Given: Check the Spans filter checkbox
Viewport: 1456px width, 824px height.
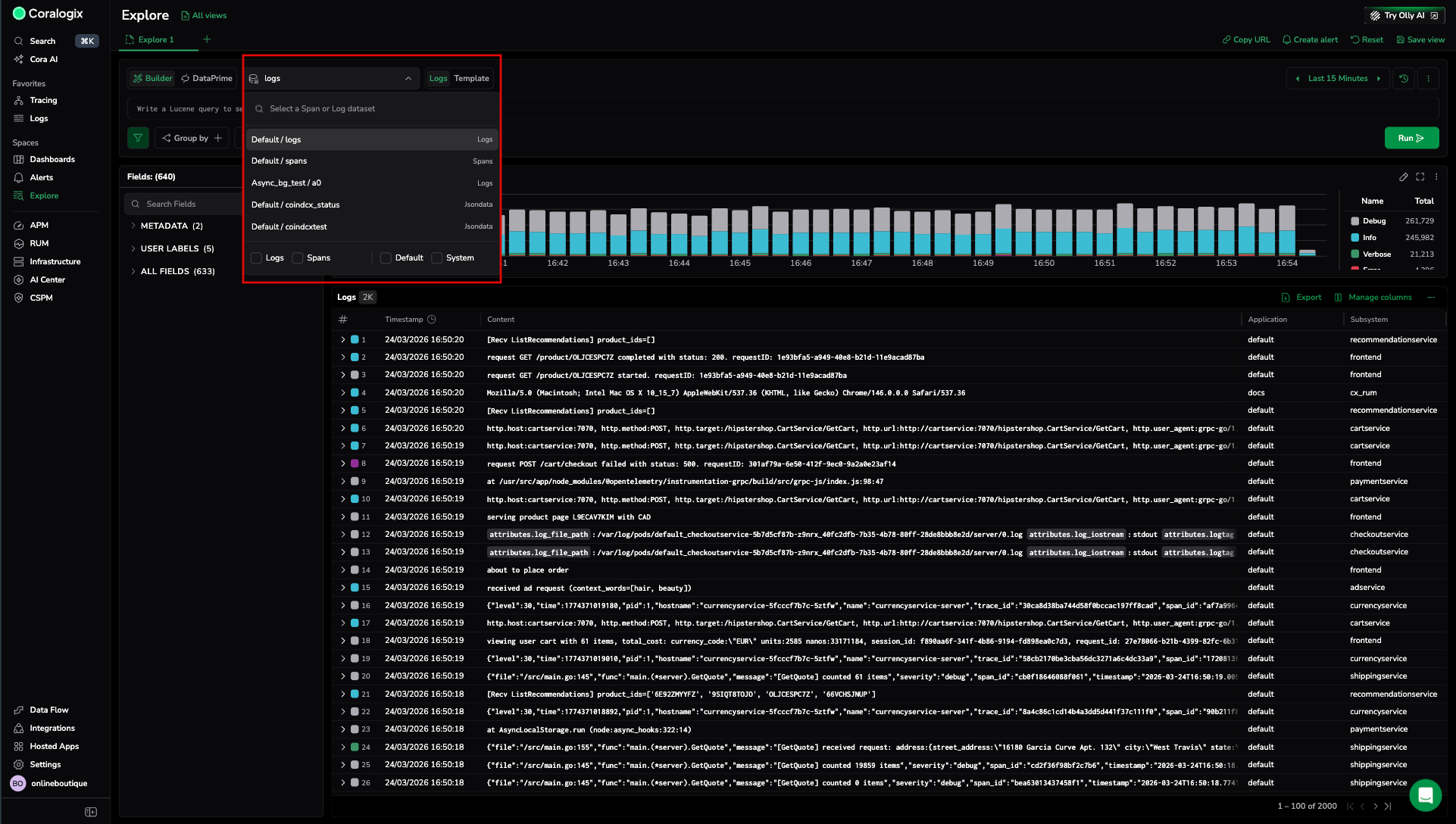Looking at the screenshot, I should (298, 258).
